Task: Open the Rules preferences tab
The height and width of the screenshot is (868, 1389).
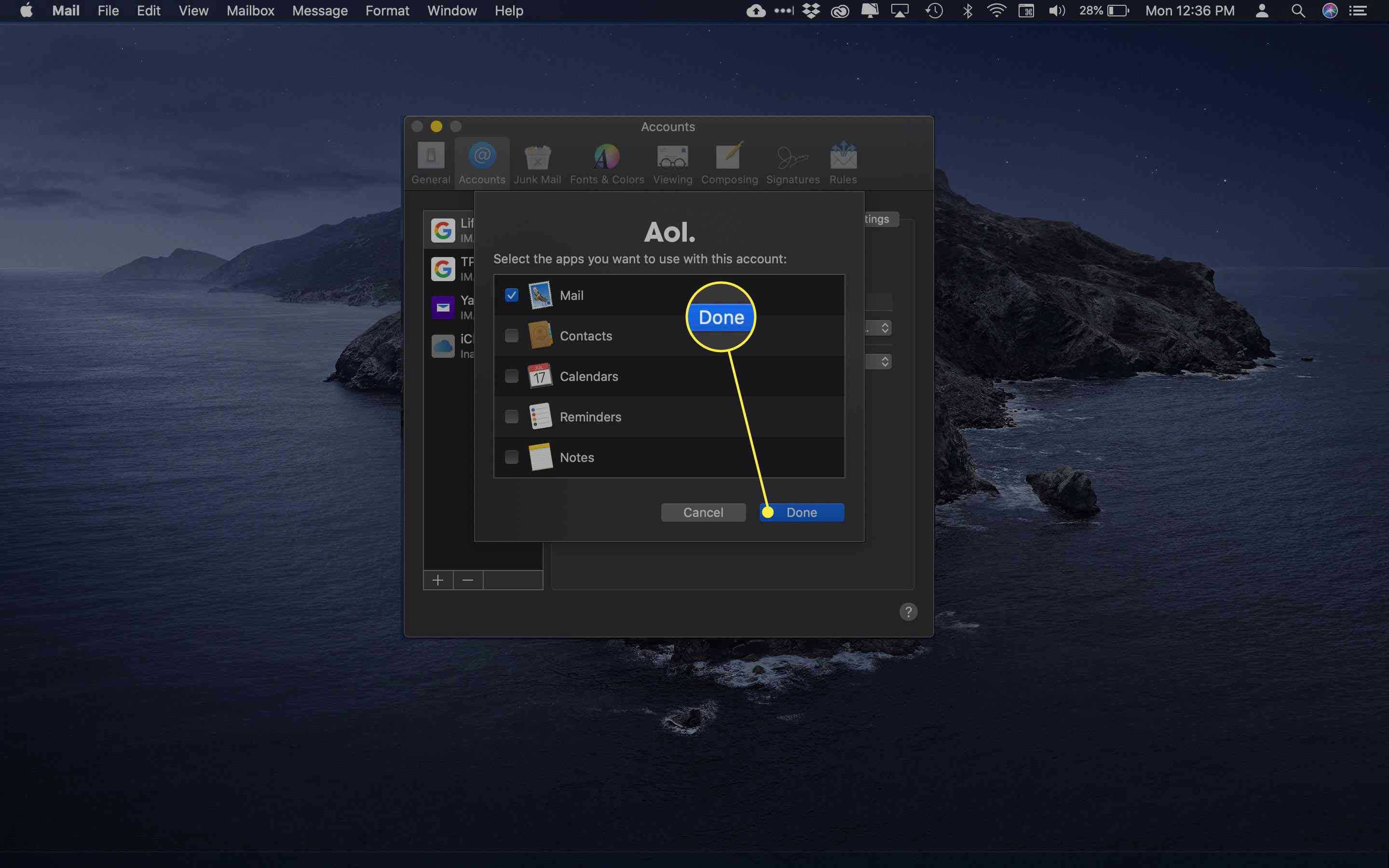Action: [x=843, y=163]
